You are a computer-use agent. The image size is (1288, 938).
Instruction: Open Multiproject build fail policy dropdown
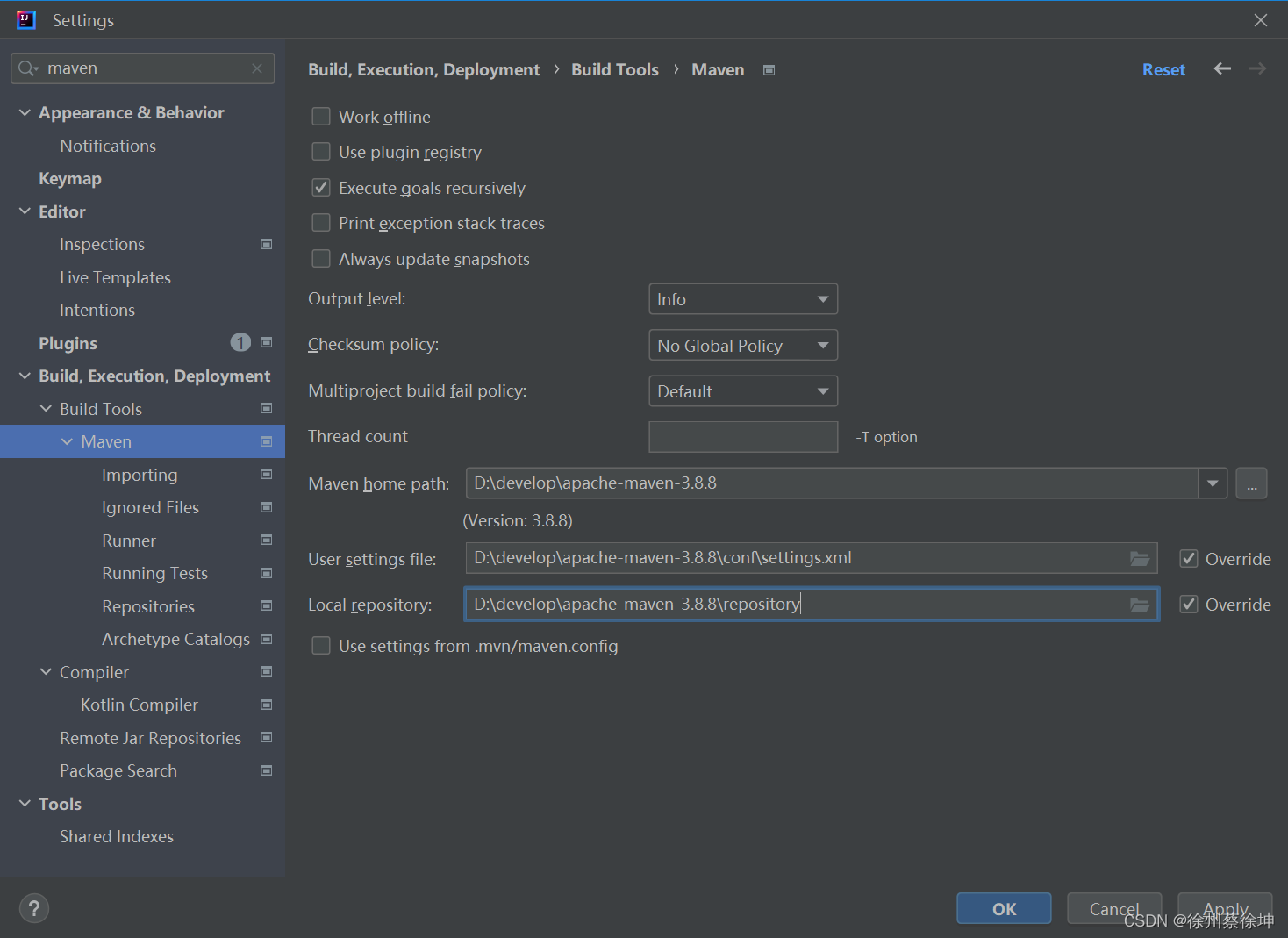743,391
